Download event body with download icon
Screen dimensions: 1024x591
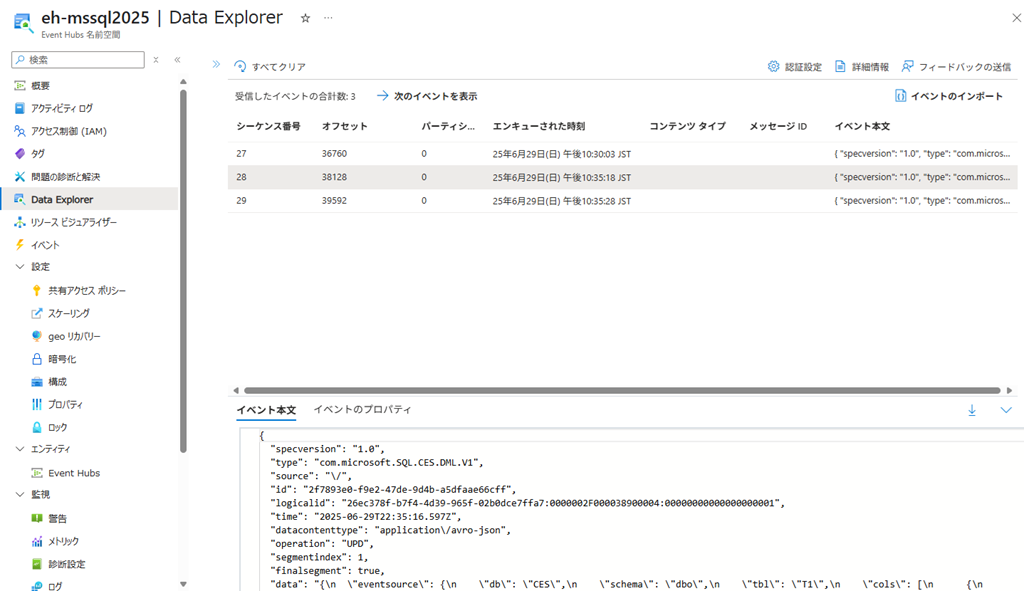click(972, 410)
